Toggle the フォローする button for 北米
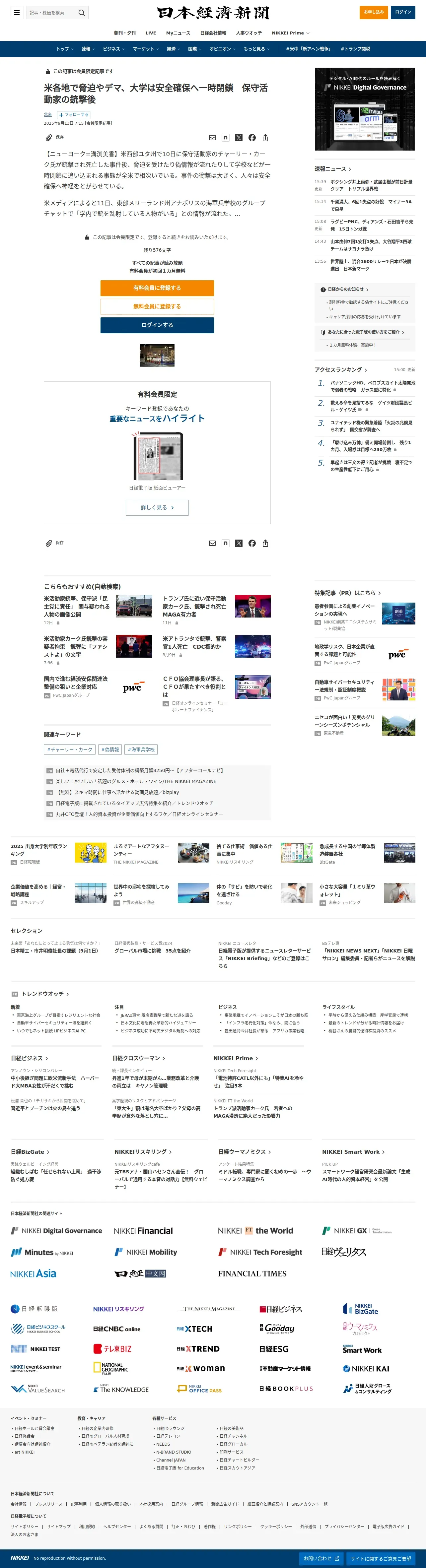Screen dimensions: 426x1568 74,114
